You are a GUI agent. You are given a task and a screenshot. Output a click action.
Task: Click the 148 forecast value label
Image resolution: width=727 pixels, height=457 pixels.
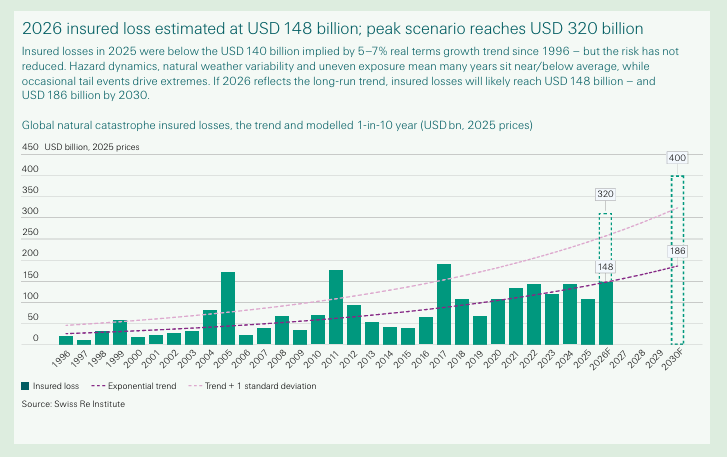[x=606, y=267]
